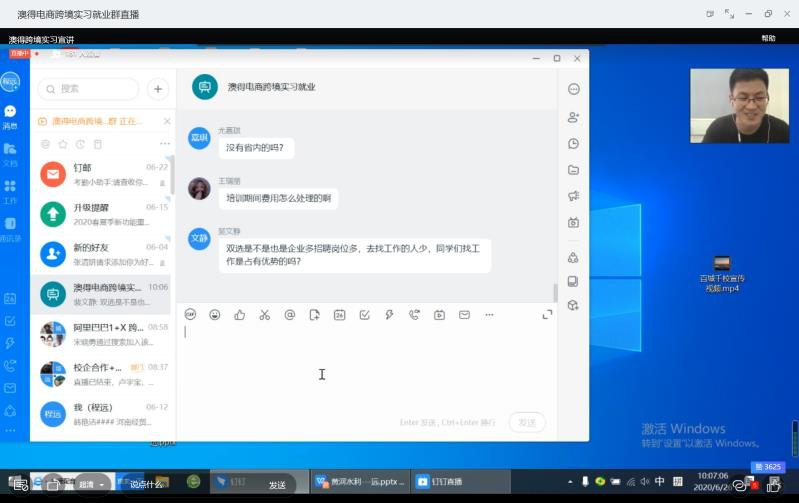Click the plus button beside search box

(158, 89)
